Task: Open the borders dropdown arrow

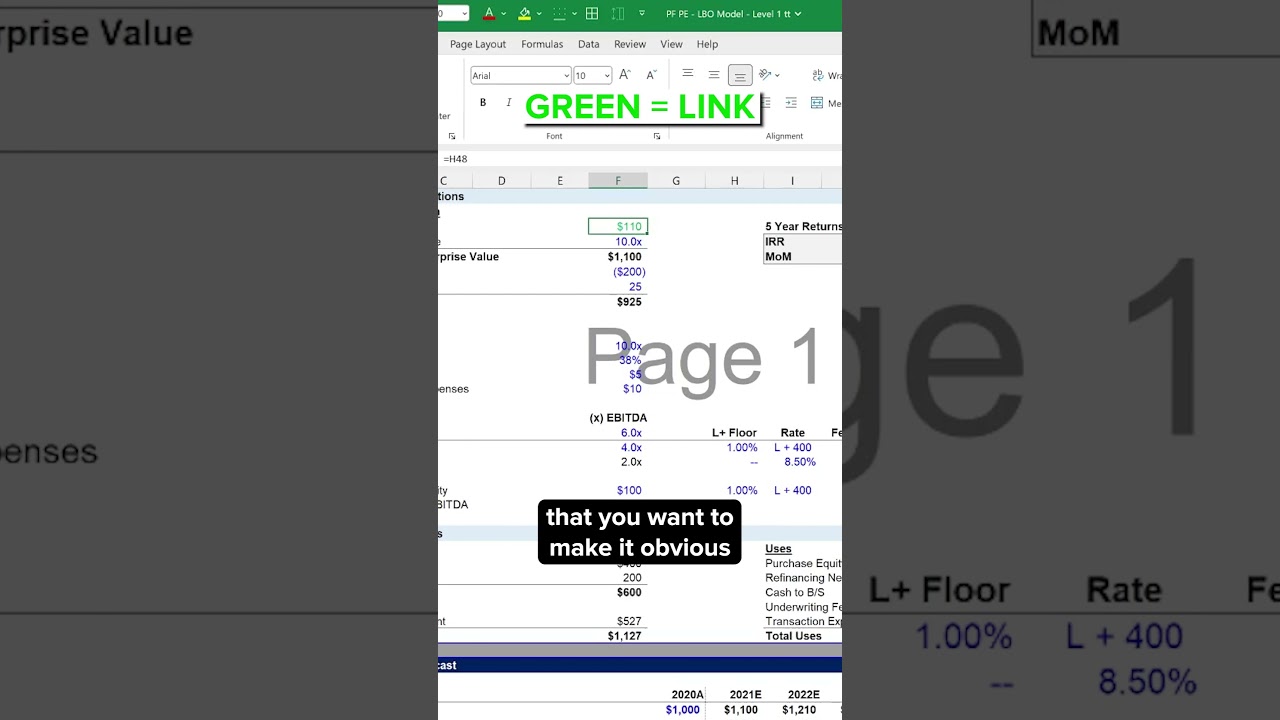Action: pyautogui.click(x=574, y=14)
